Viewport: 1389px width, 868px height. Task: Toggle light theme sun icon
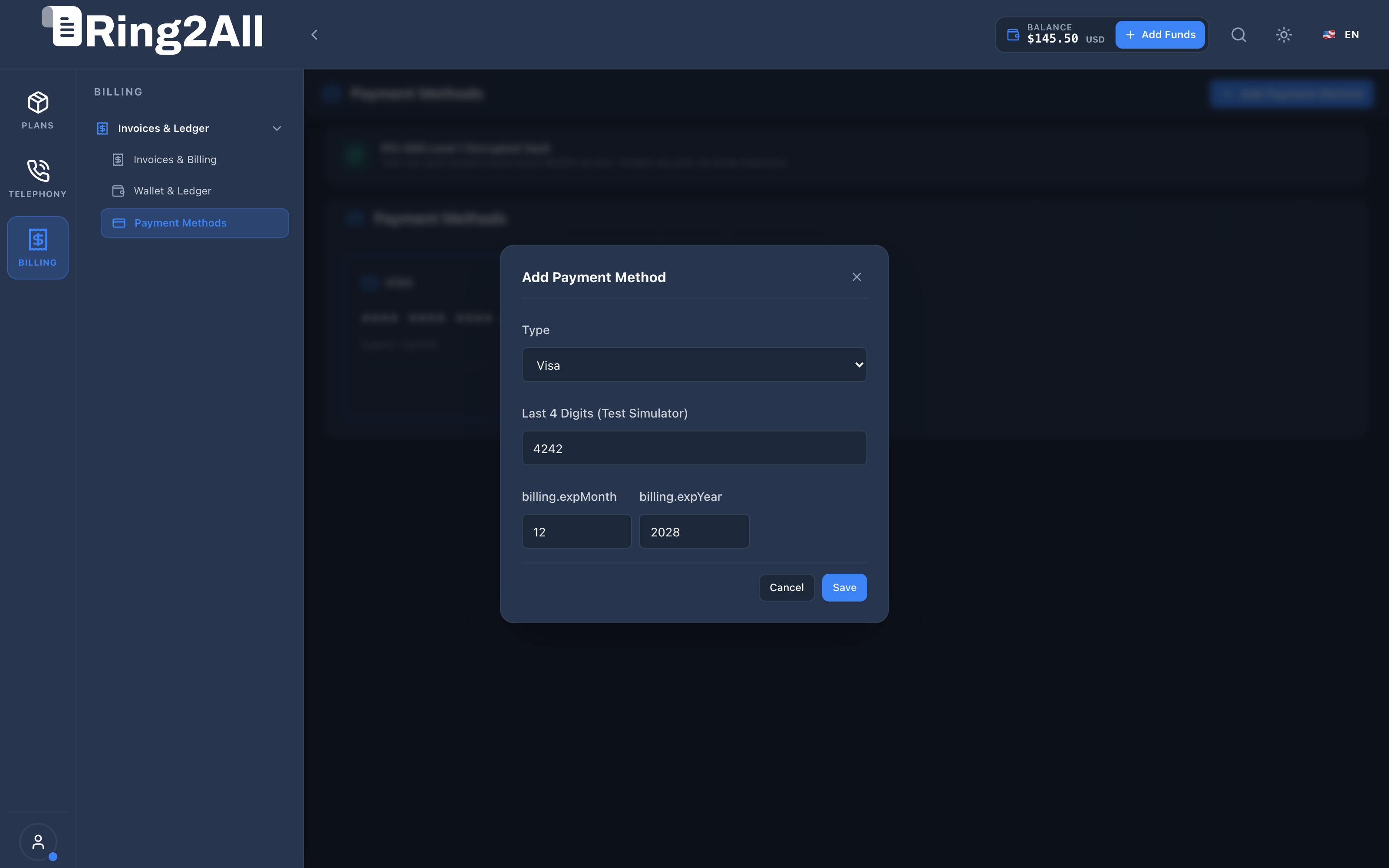click(x=1284, y=34)
